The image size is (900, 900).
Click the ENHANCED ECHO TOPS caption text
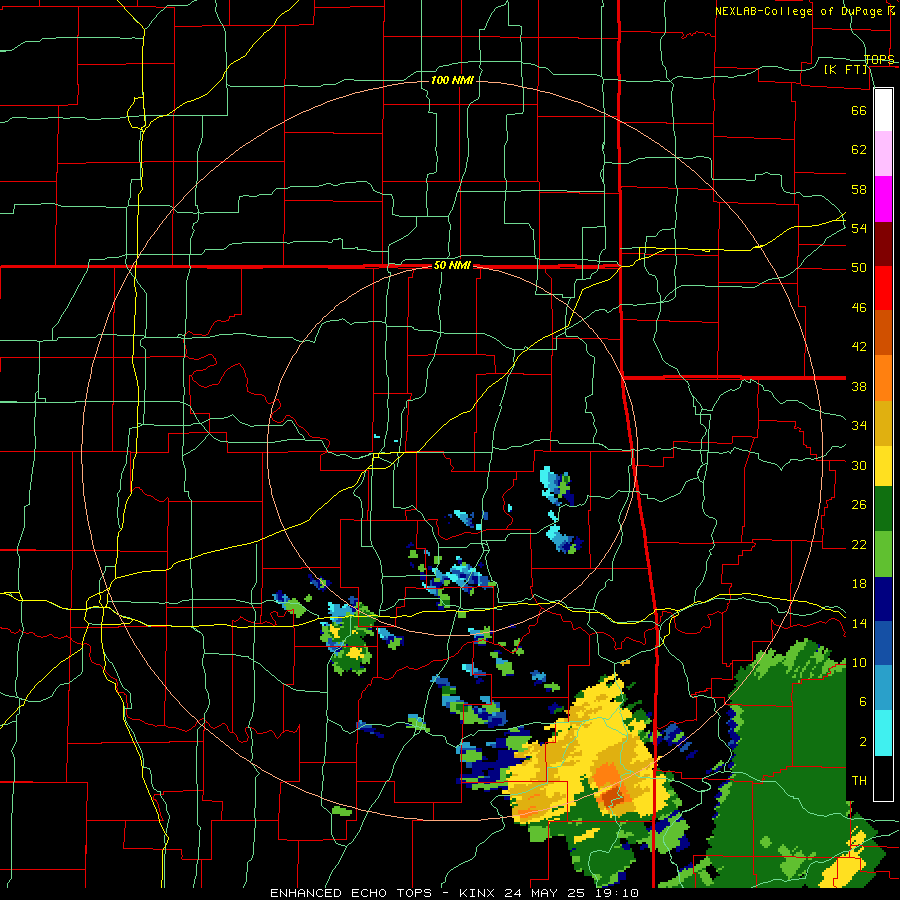pos(351,893)
